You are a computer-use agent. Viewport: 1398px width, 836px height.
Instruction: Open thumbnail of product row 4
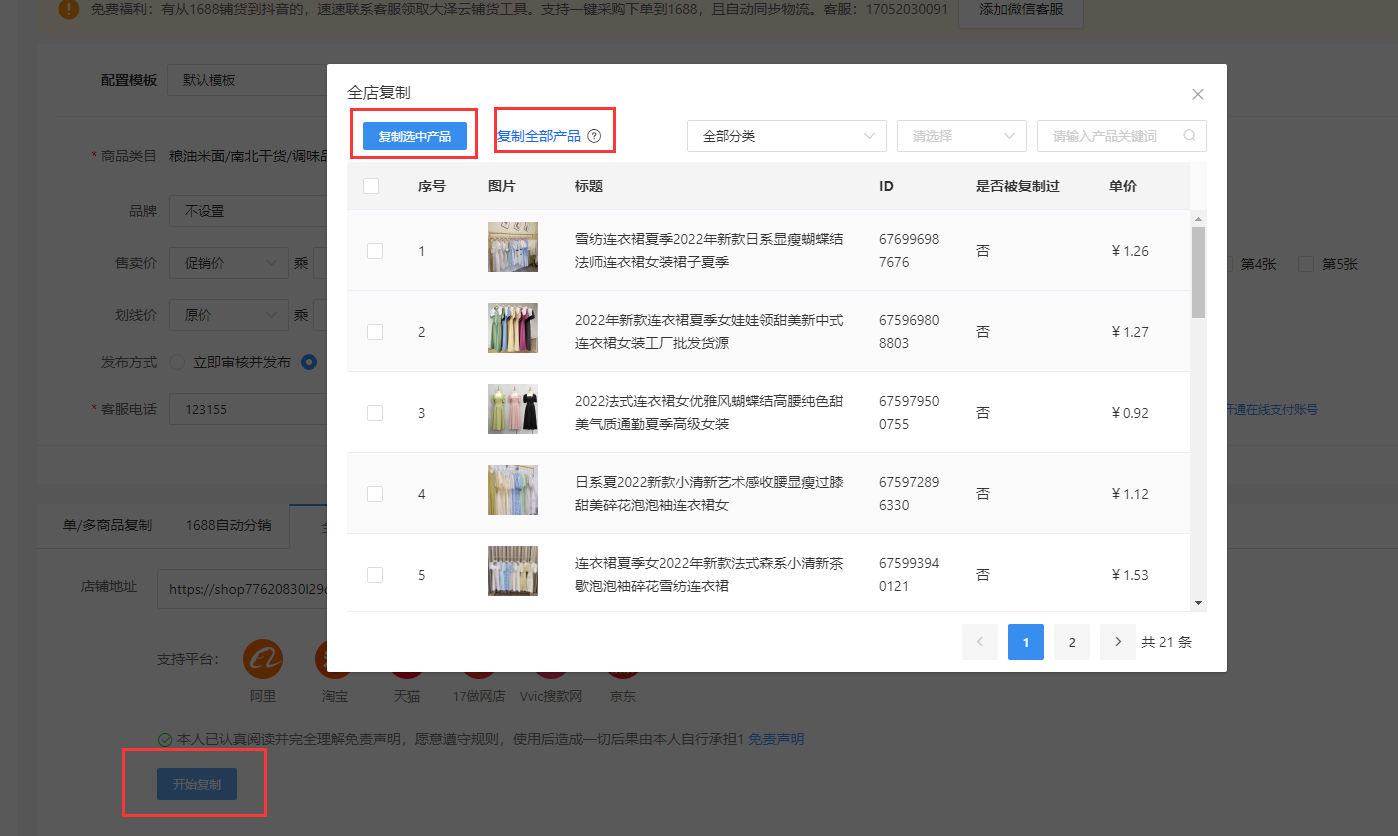pos(513,490)
